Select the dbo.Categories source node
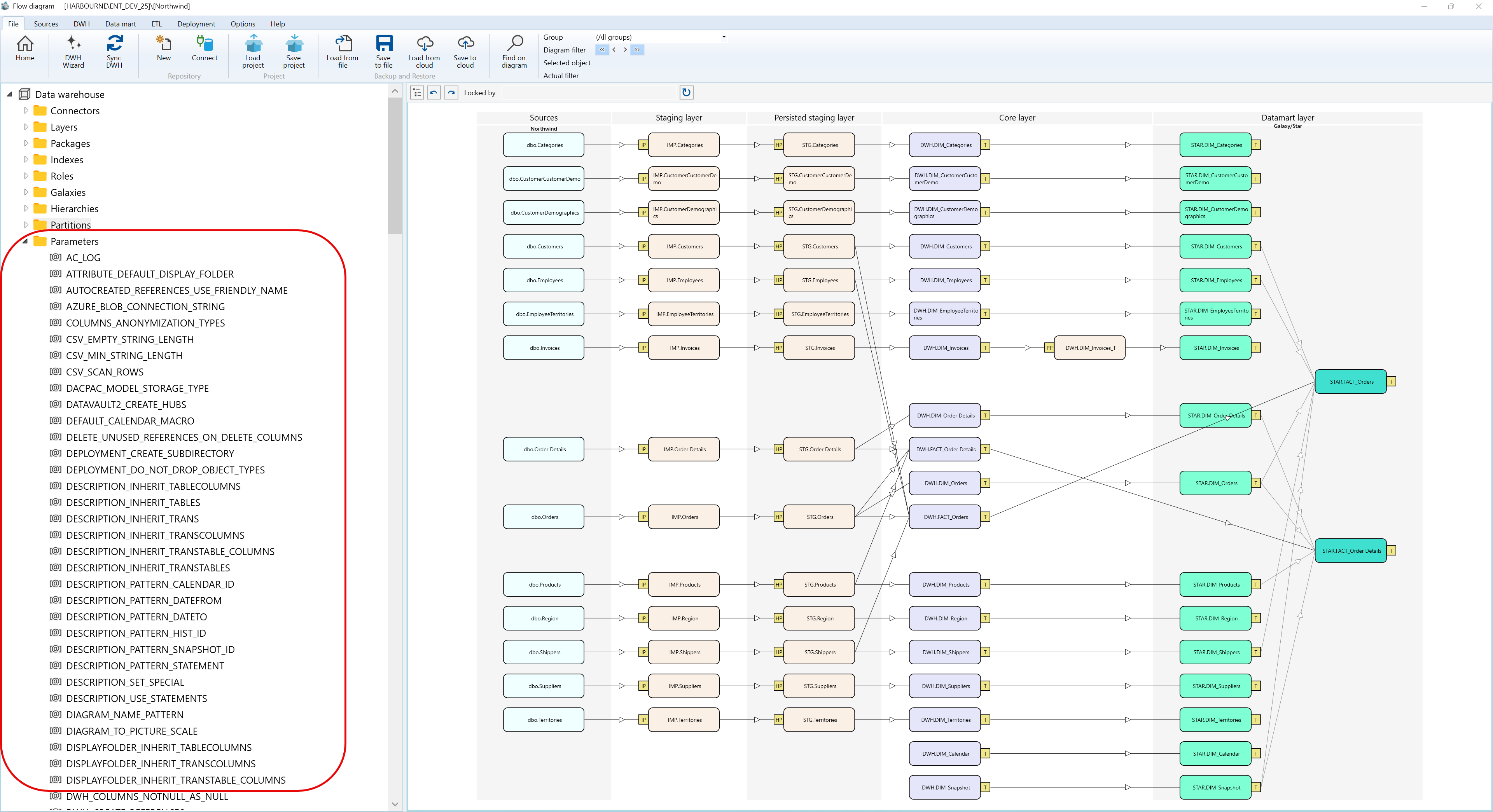1493x812 pixels. pyautogui.click(x=544, y=145)
